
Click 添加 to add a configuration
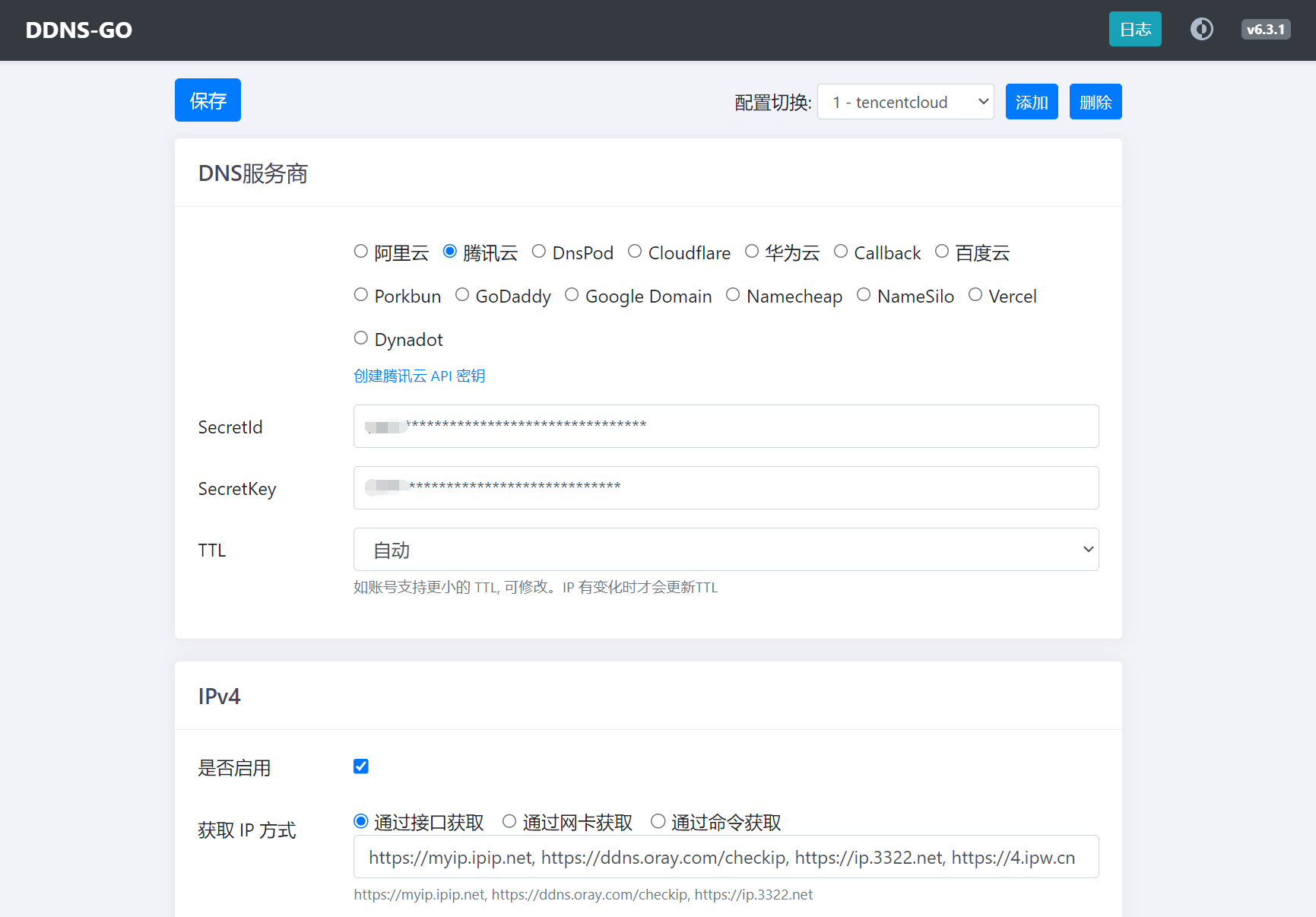pyautogui.click(x=1031, y=102)
